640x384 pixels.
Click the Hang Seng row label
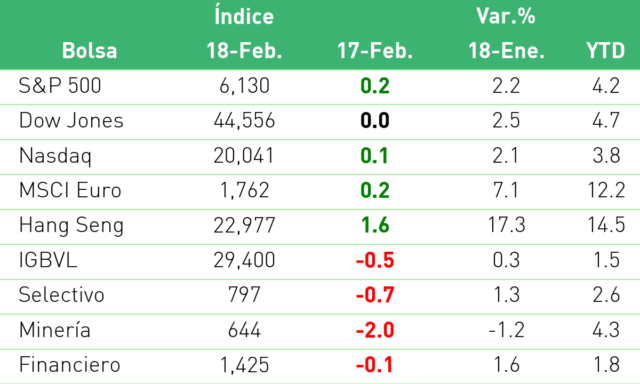71,226
